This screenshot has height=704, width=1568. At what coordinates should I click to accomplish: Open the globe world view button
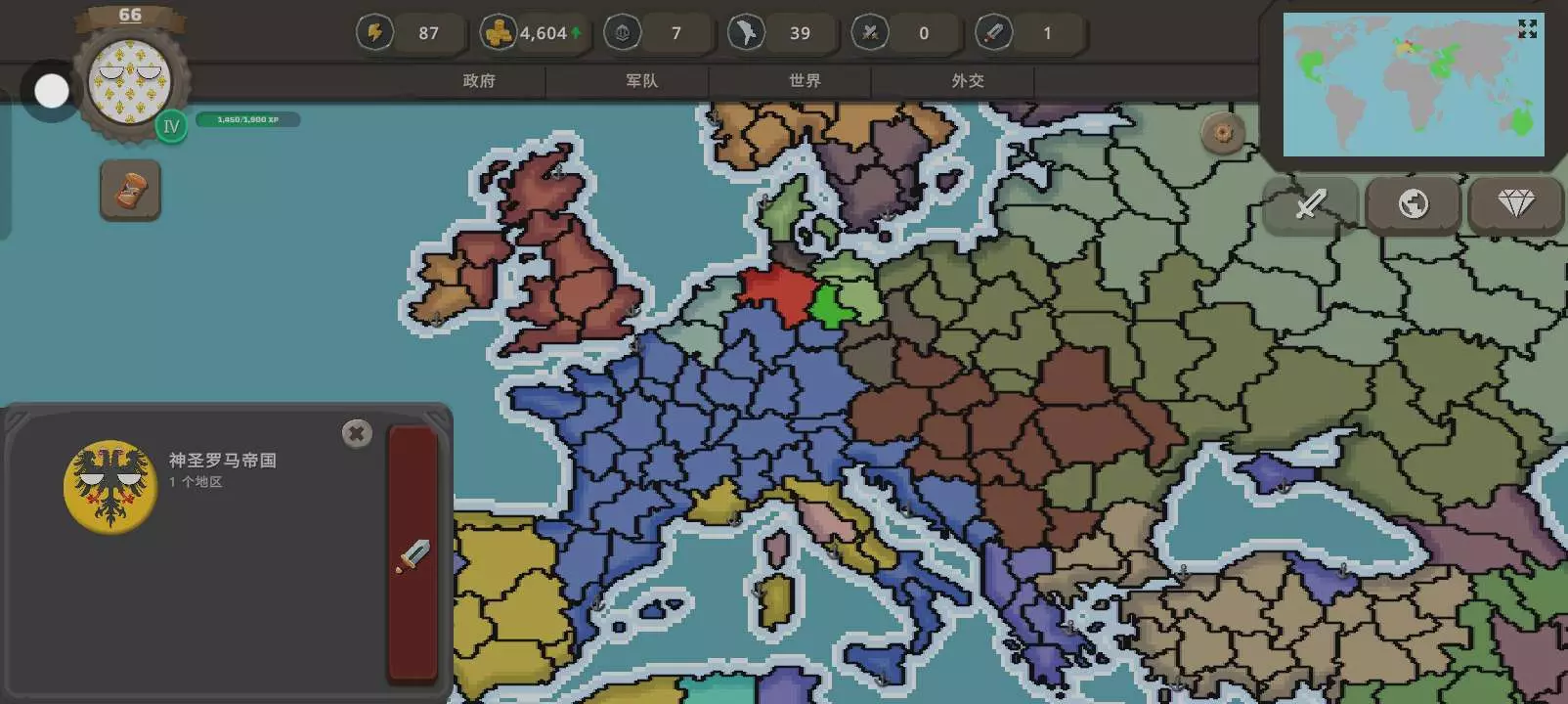pyautogui.click(x=1413, y=204)
